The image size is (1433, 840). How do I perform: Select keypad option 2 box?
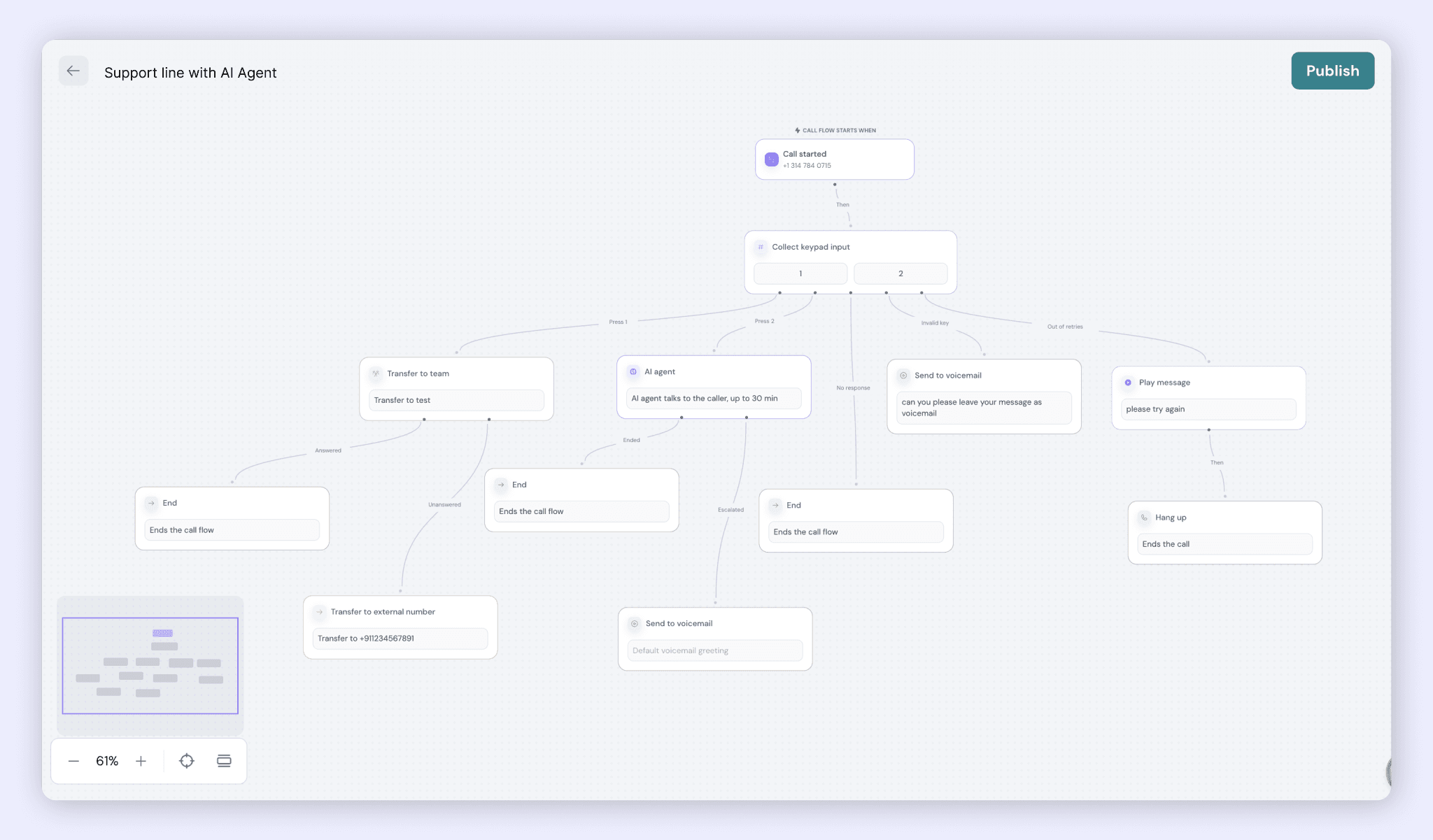(x=901, y=273)
